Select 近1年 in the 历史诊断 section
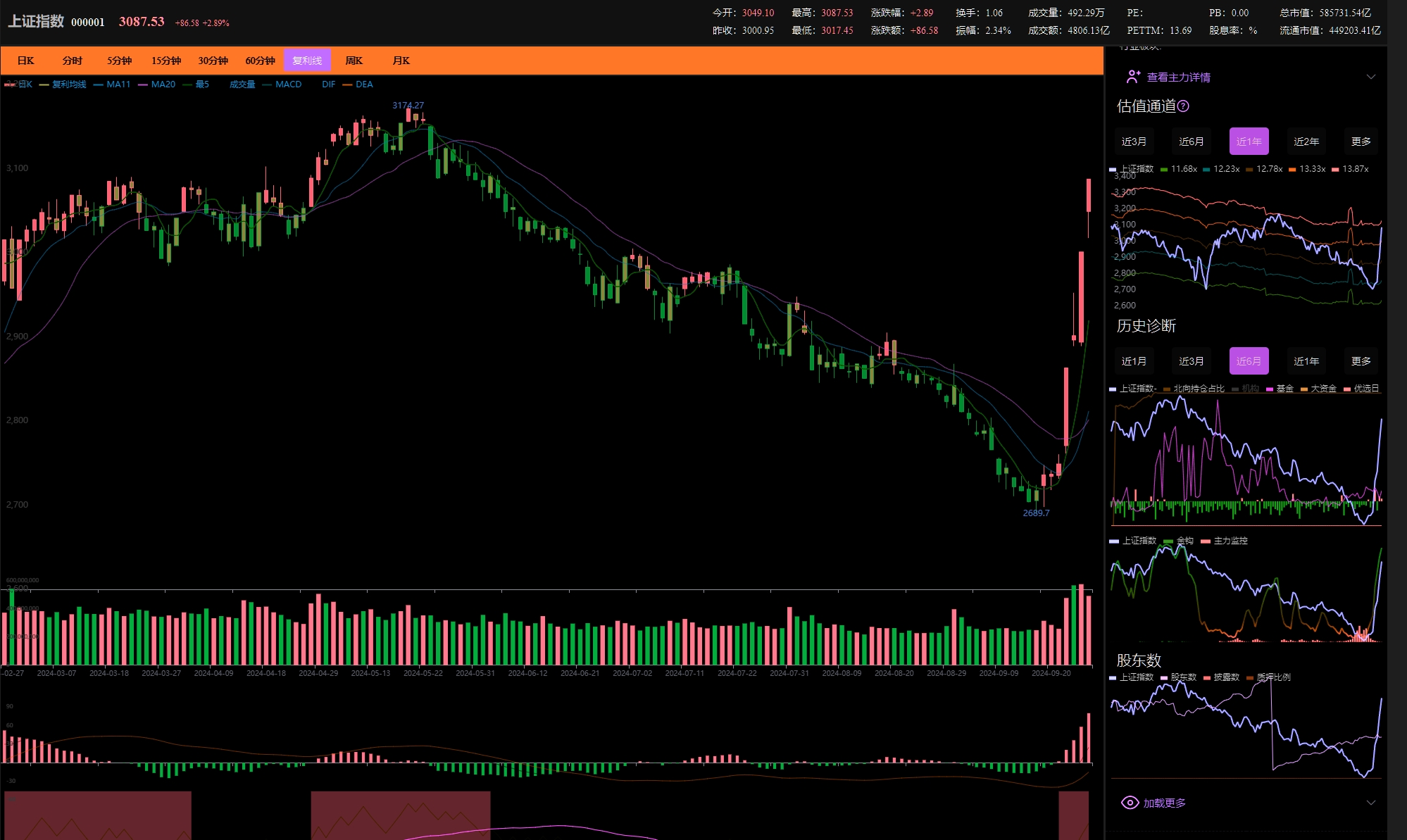1407x840 pixels. [x=1306, y=361]
